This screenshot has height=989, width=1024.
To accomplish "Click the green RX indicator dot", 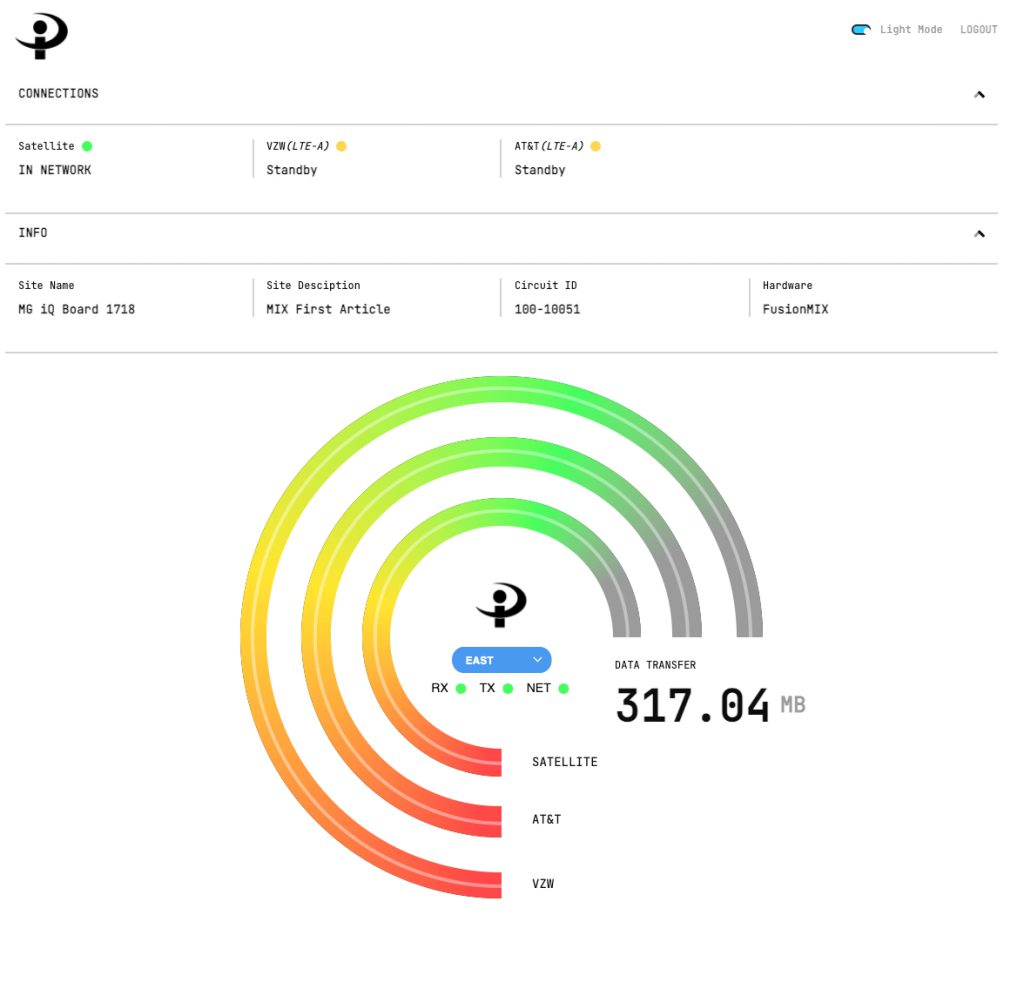I will coord(460,689).
